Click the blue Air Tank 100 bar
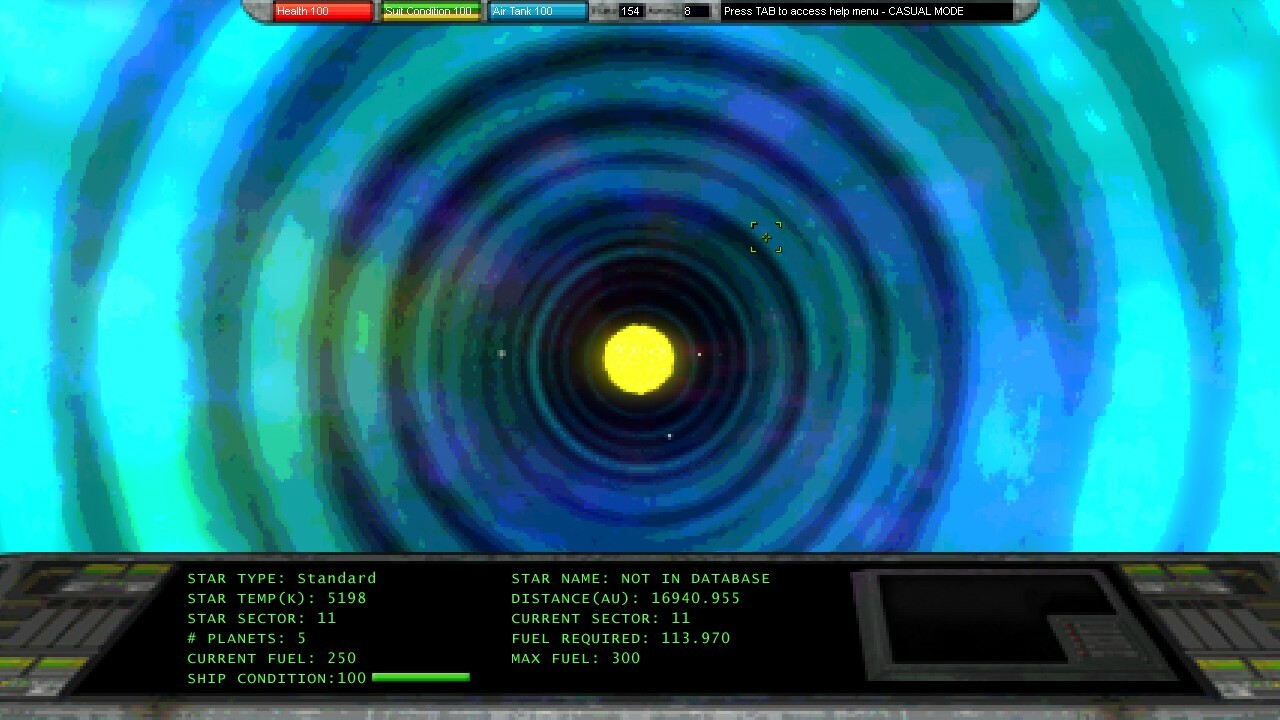This screenshot has width=1280, height=720. click(x=538, y=12)
